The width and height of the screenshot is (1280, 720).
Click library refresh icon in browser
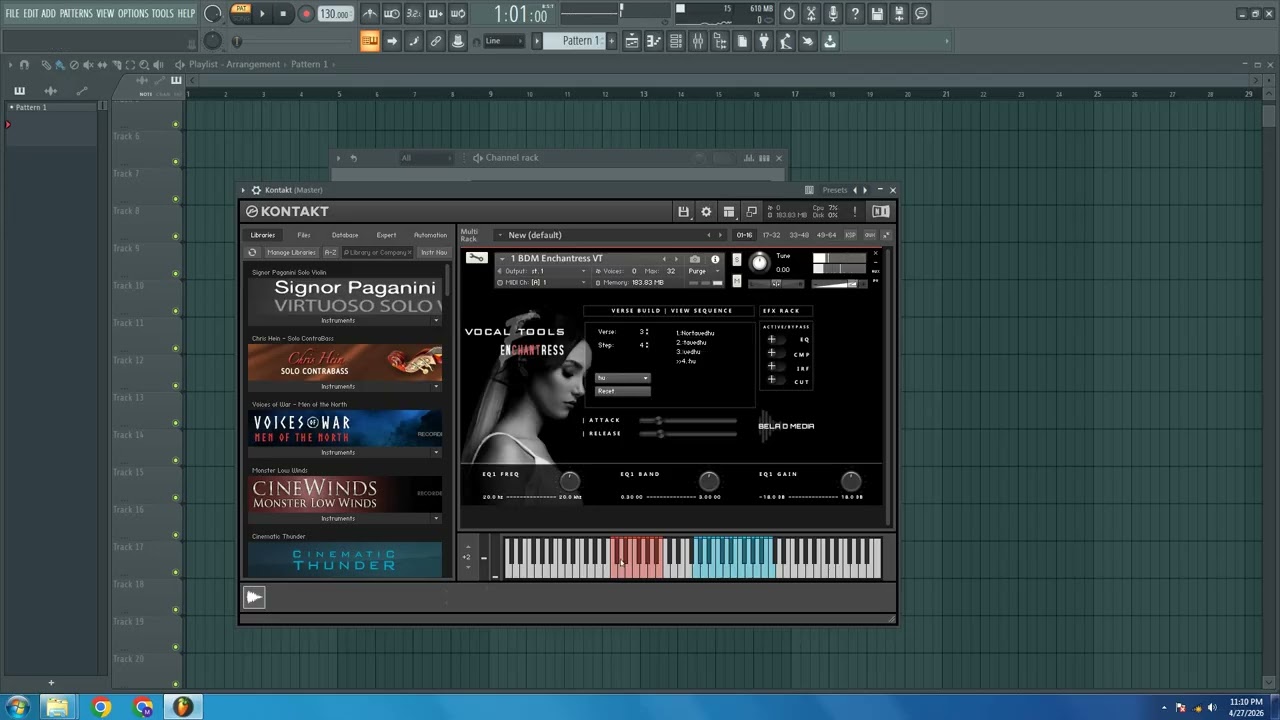252,253
